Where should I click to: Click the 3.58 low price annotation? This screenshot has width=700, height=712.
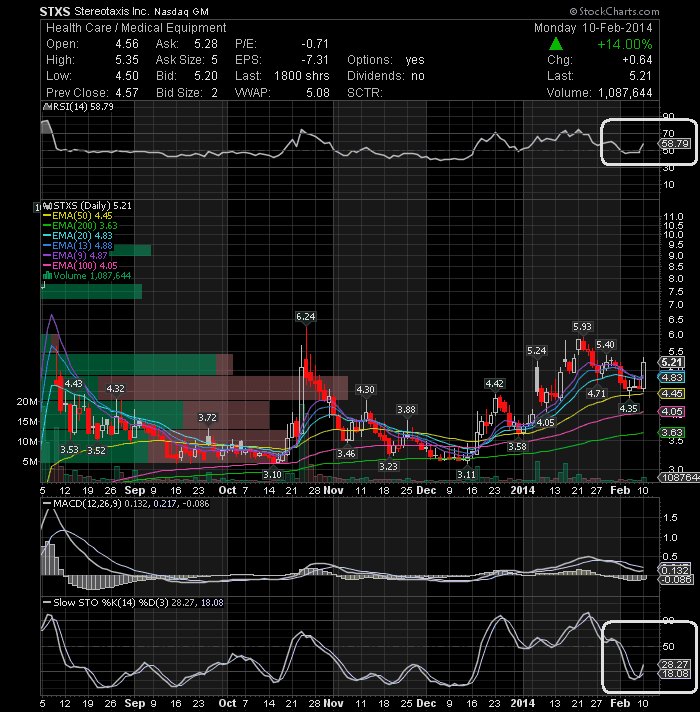(518, 447)
